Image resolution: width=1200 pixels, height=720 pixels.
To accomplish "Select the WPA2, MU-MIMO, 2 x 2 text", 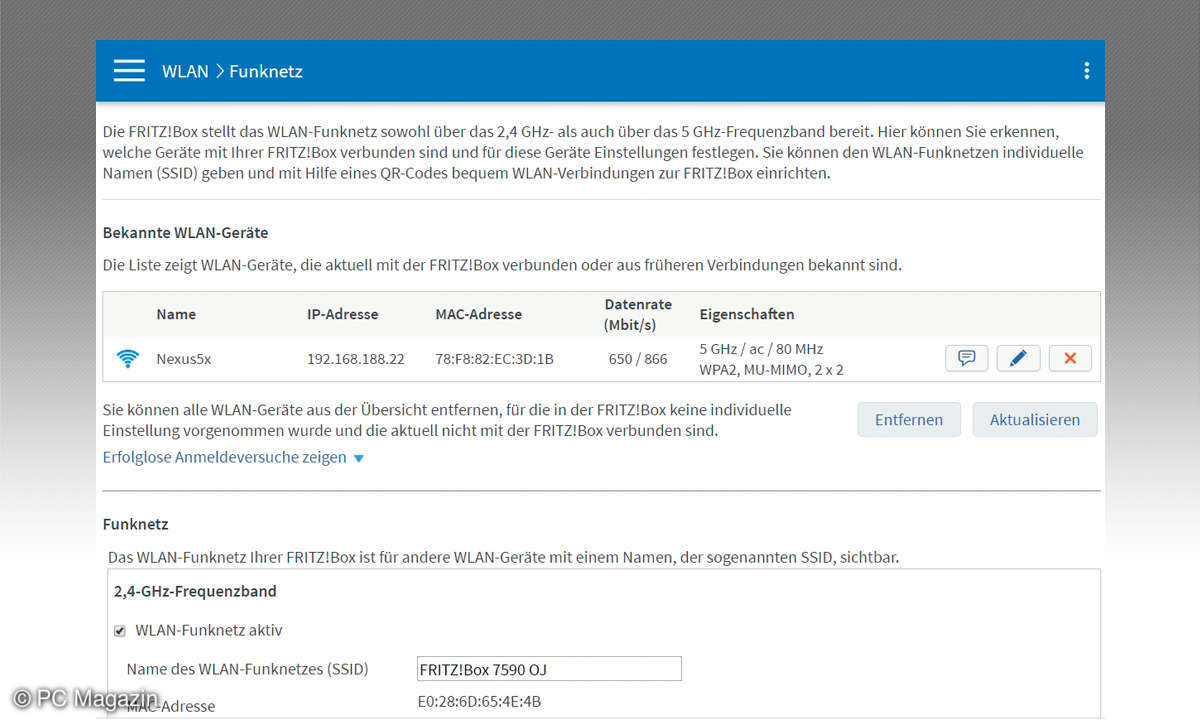I will 772,370.
